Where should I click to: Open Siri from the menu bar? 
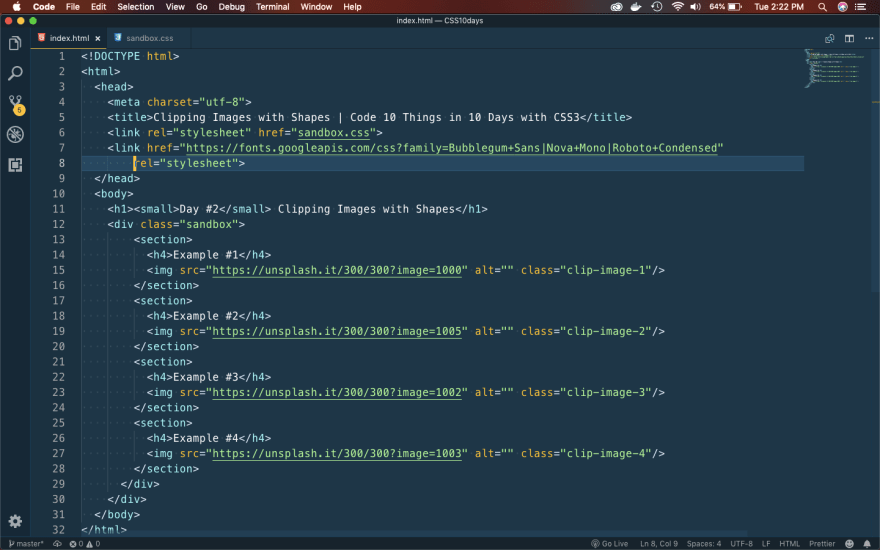pyautogui.click(x=842, y=7)
